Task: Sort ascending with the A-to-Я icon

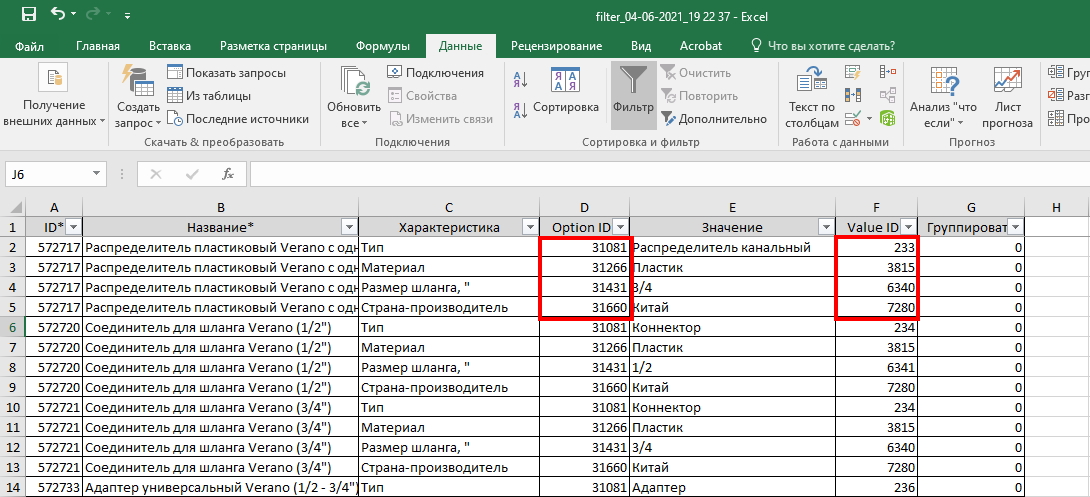Action: [x=520, y=81]
